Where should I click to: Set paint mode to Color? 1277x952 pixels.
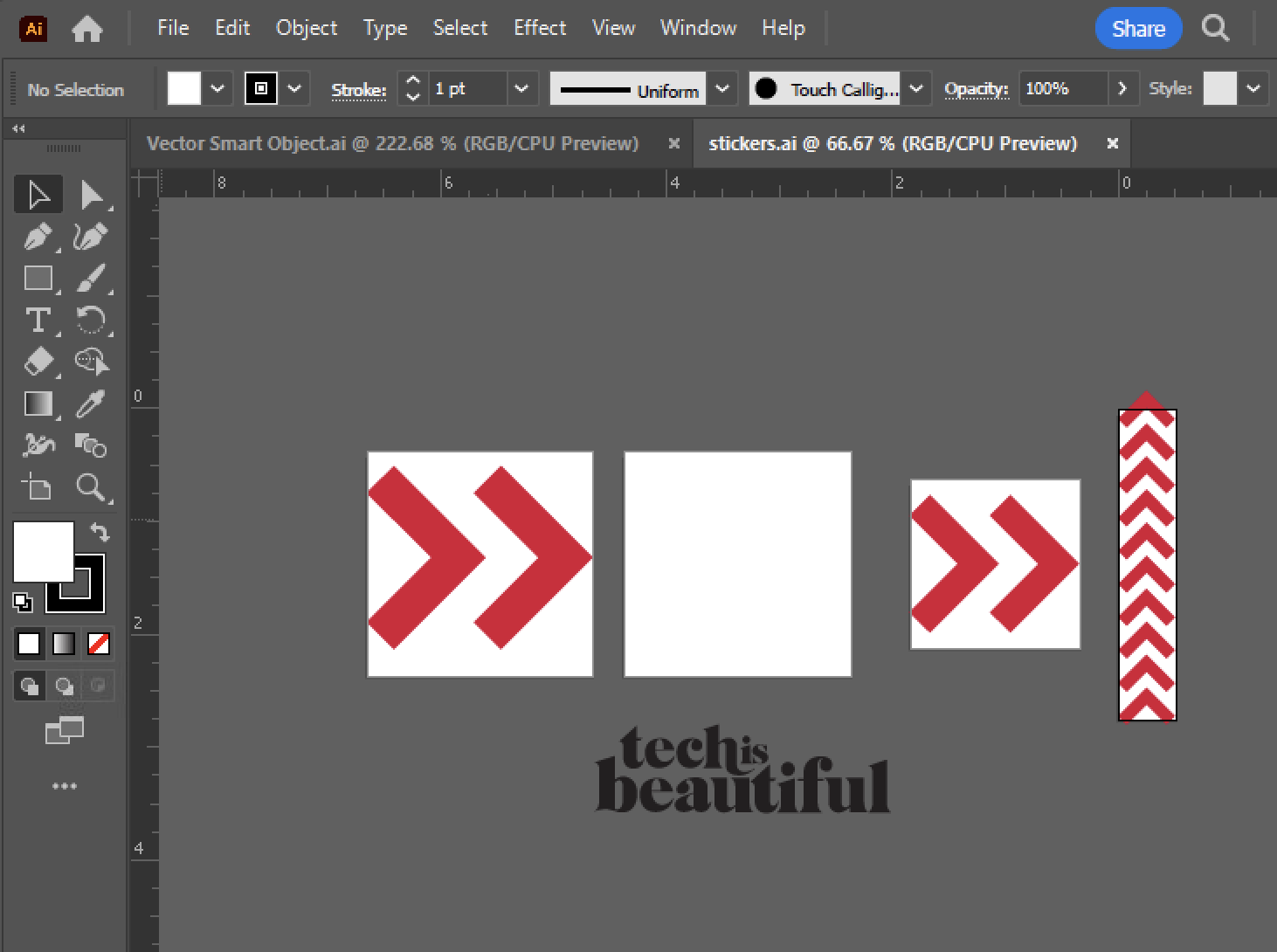29,645
